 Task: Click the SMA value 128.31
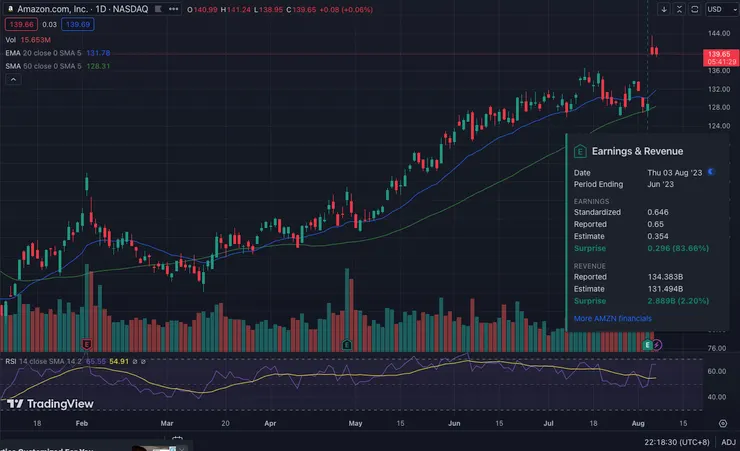pyautogui.click(x=98, y=66)
